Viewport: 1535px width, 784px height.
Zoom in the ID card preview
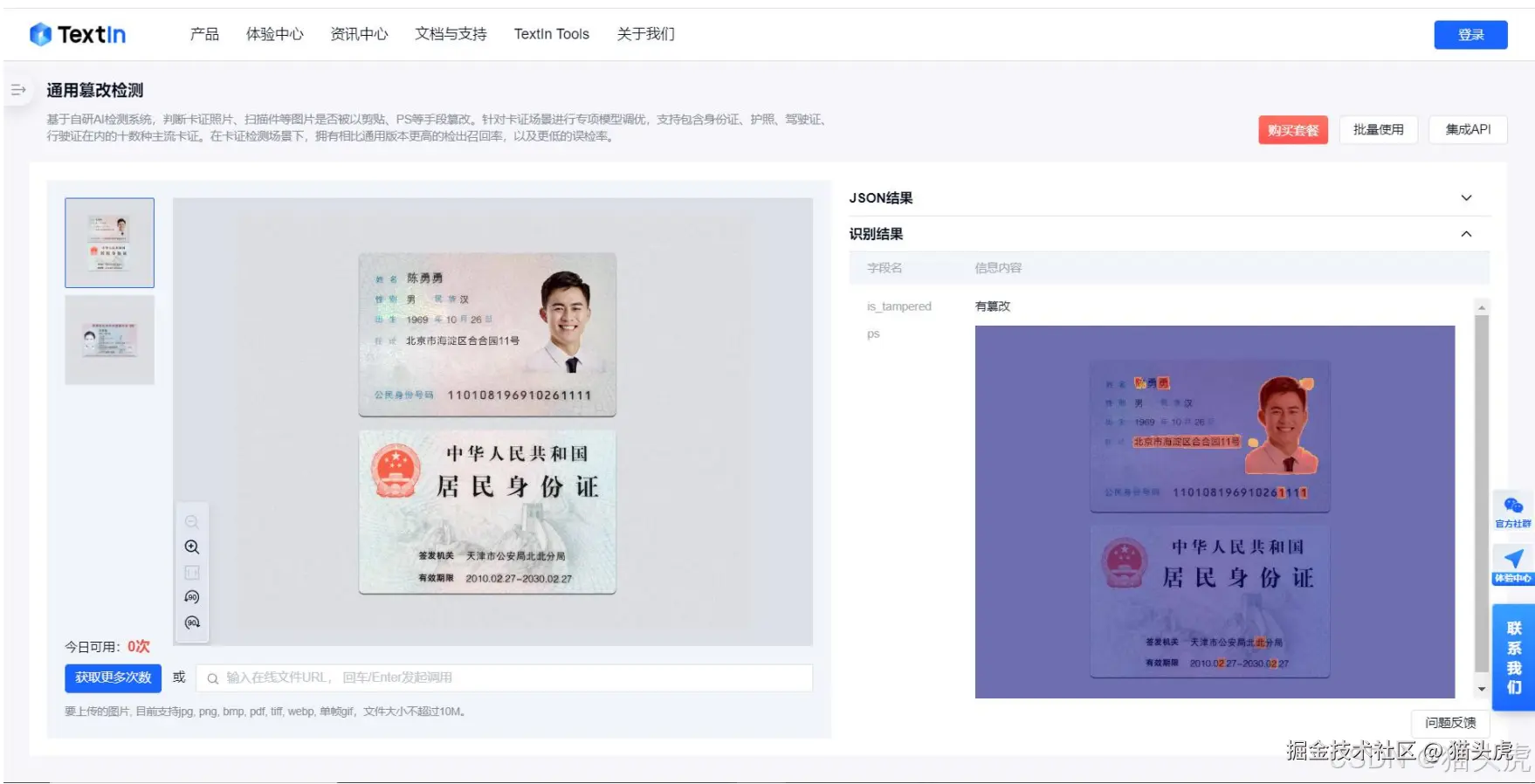pyautogui.click(x=192, y=547)
